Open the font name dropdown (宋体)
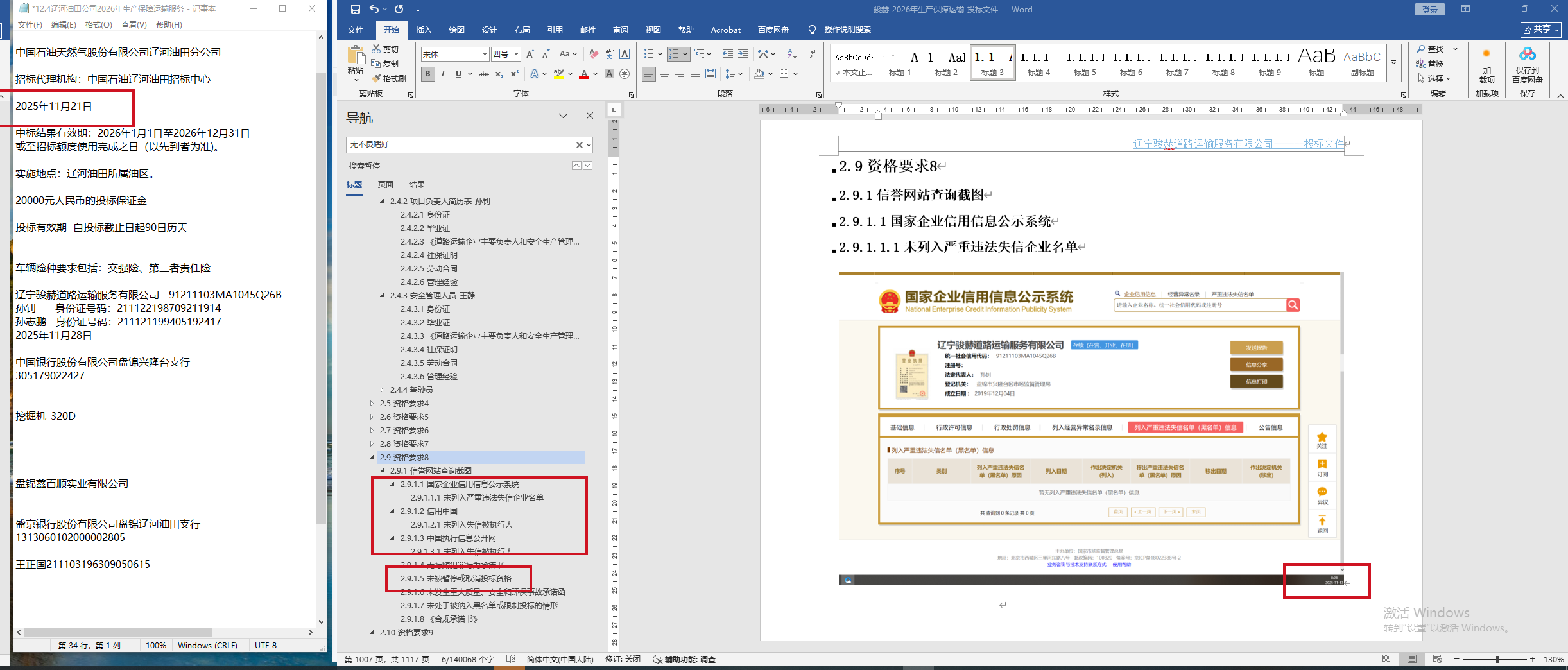 [485, 55]
